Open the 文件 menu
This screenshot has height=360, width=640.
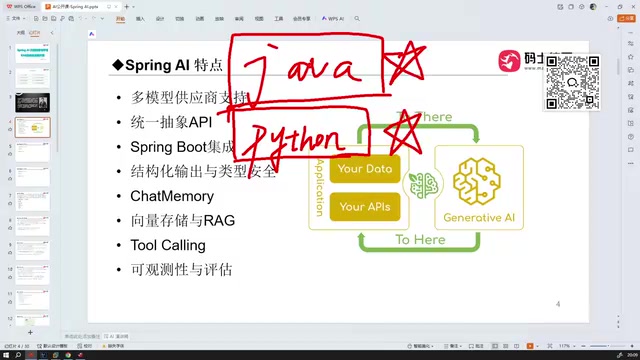pyautogui.click(x=16, y=18)
